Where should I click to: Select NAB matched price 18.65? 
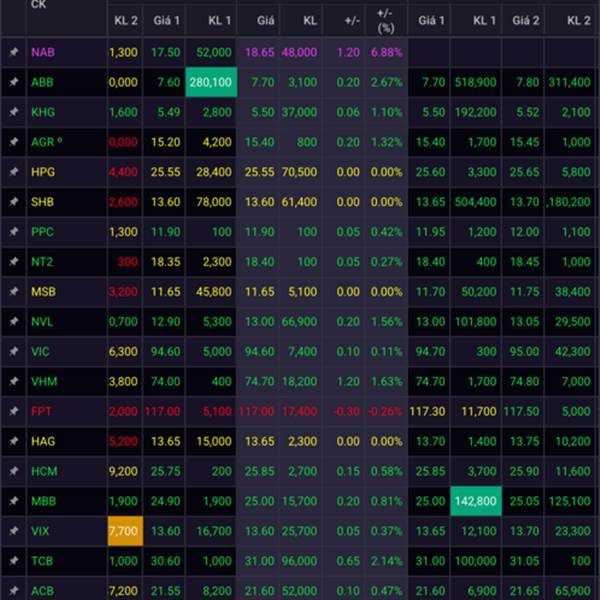pos(259,52)
